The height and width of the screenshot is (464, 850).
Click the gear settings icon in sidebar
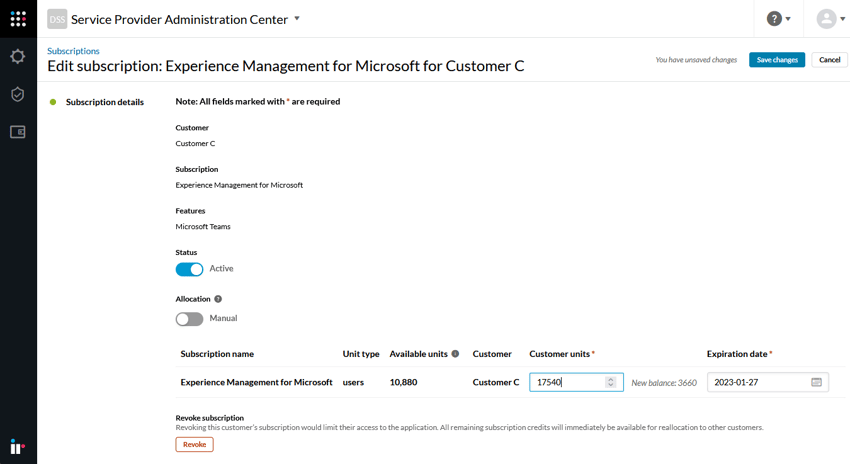click(x=18, y=57)
